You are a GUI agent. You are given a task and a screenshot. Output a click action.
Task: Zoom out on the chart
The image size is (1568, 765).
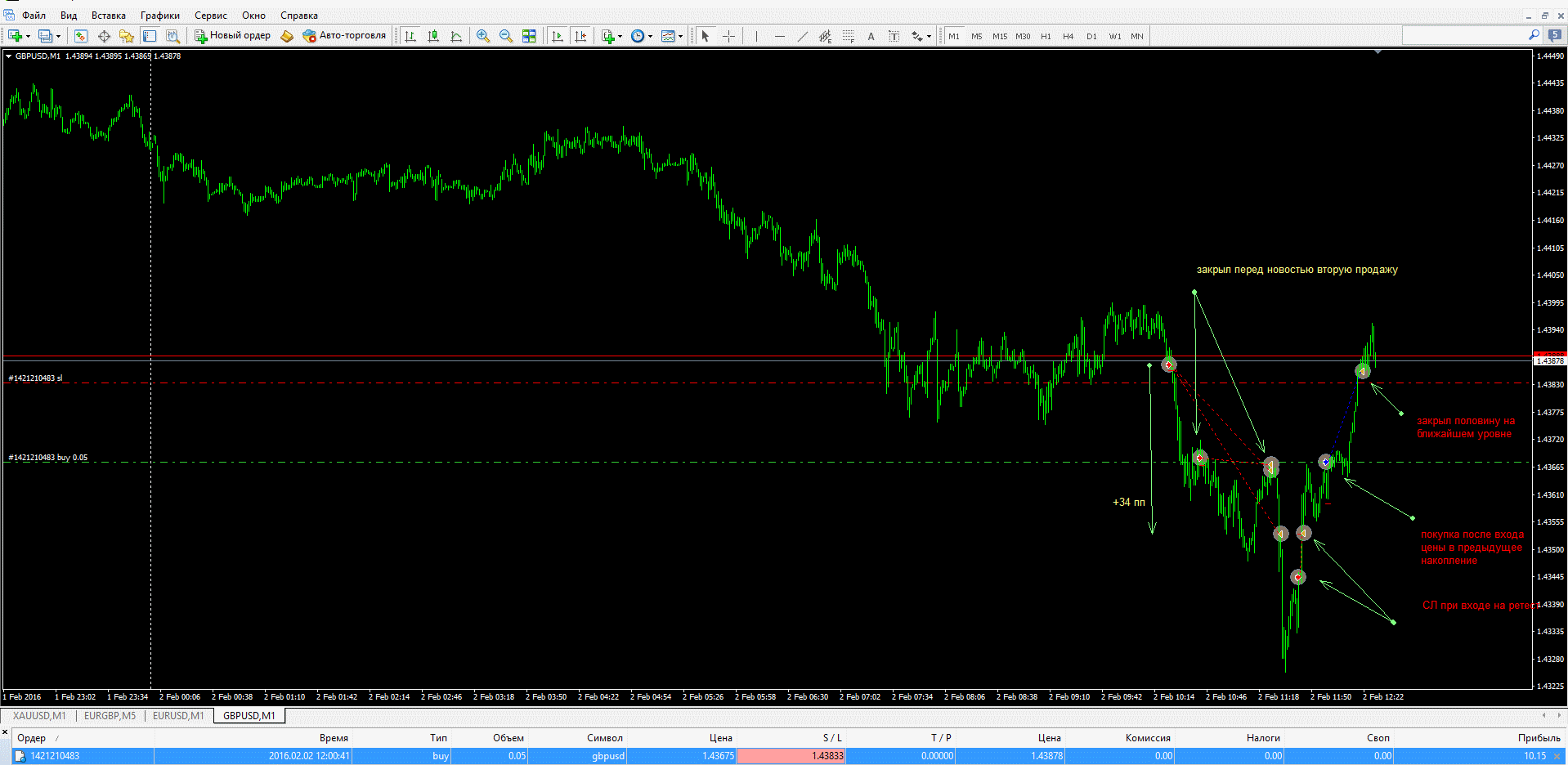[x=506, y=36]
